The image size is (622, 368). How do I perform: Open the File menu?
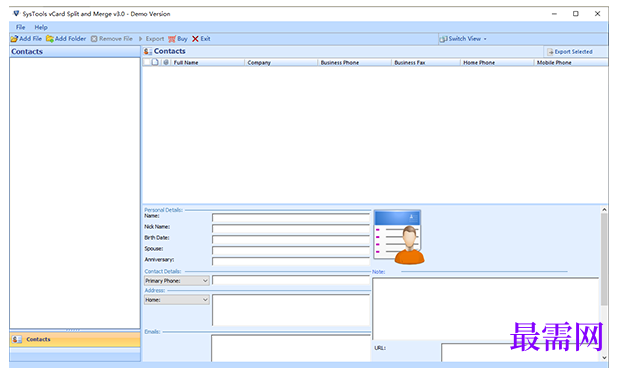(x=21, y=27)
